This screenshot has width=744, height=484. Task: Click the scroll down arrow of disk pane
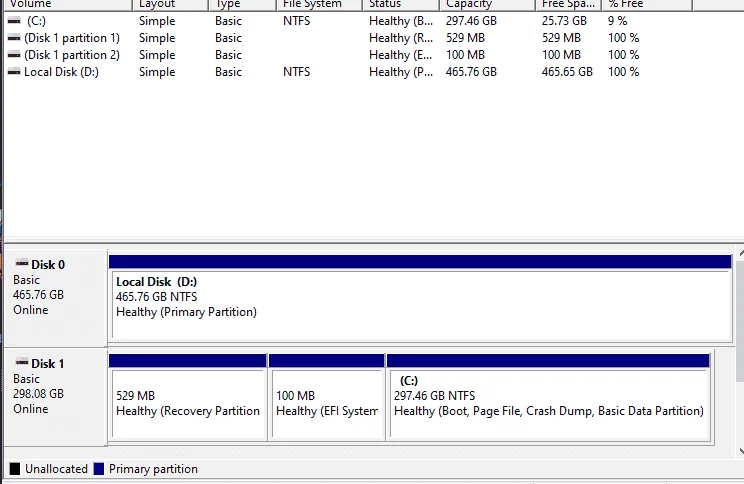(740, 450)
